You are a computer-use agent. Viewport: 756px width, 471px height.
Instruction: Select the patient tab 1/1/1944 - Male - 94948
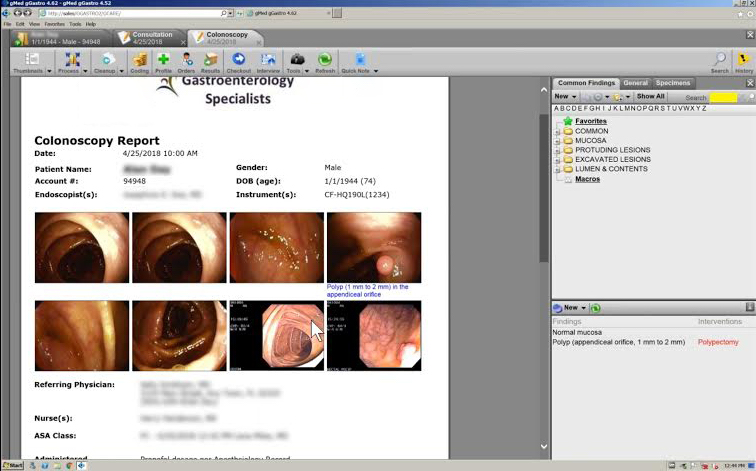[62, 38]
